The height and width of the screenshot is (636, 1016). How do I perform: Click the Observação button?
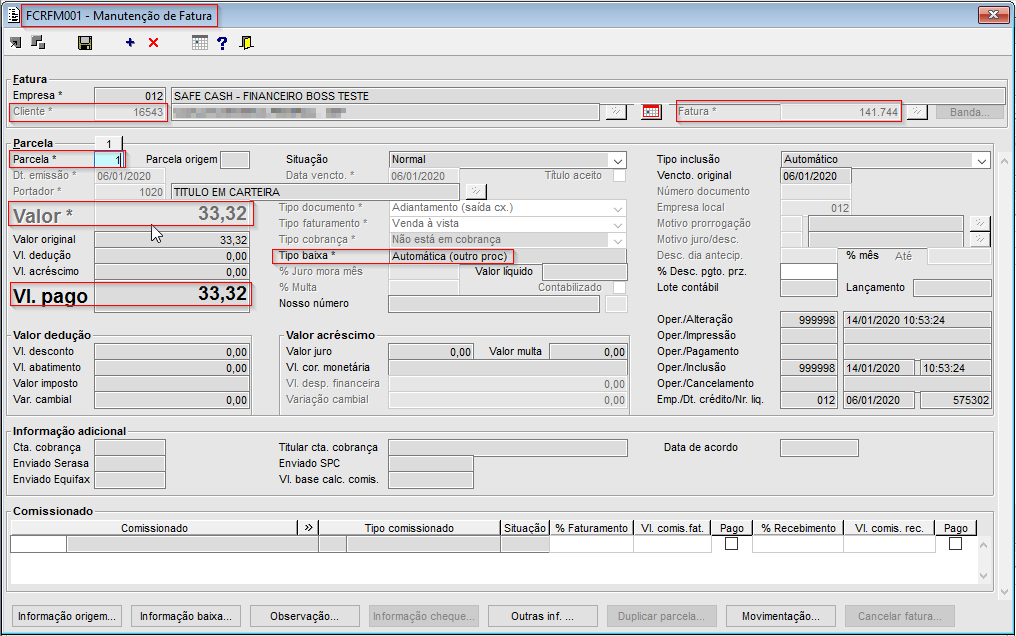(x=305, y=616)
